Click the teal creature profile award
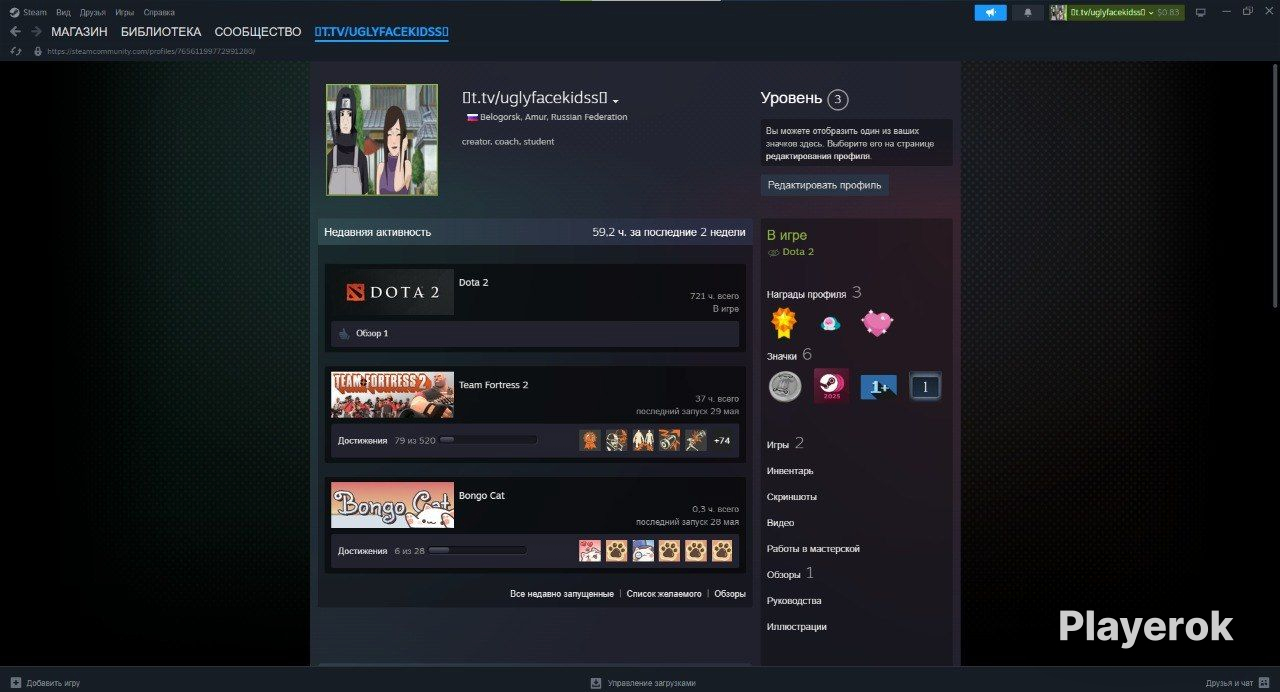1280x692 pixels. pyautogui.click(x=830, y=323)
